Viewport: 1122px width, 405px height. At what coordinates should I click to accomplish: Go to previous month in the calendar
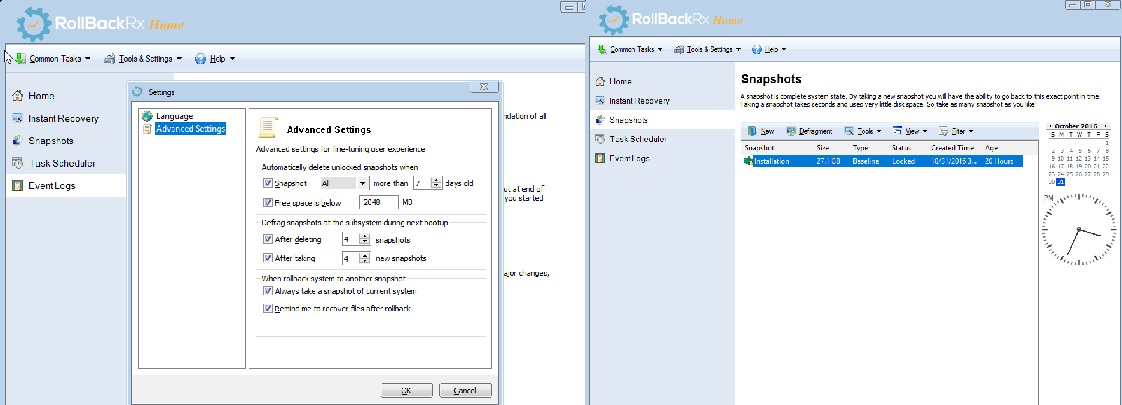[1050, 125]
